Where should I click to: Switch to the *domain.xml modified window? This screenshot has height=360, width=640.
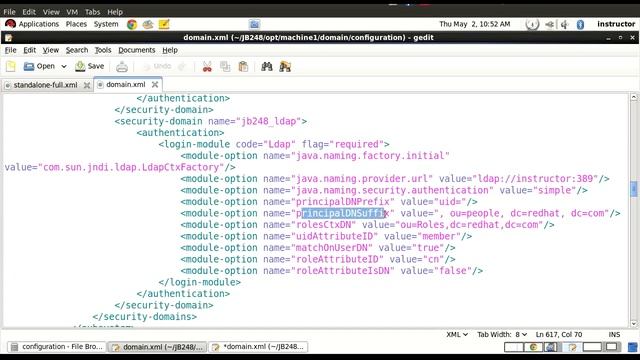pos(258,347)
